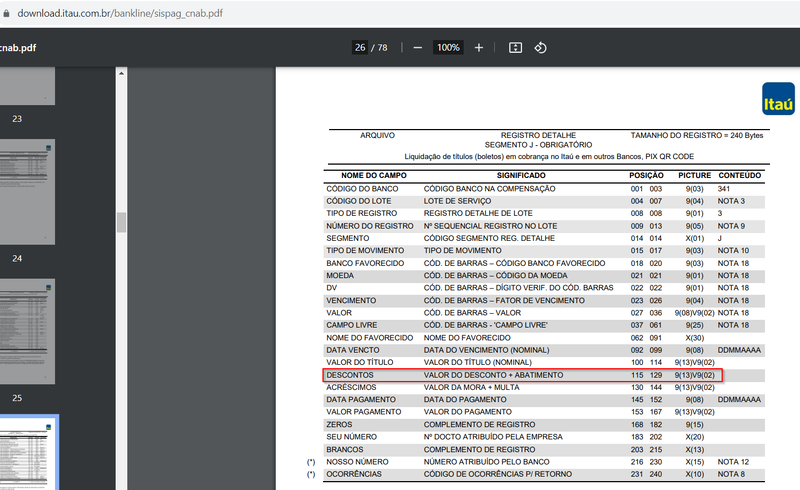This screenshot has height=490, width=800.
Task: Click the zoom in plus icon
Action: click(x=479, y=47)
